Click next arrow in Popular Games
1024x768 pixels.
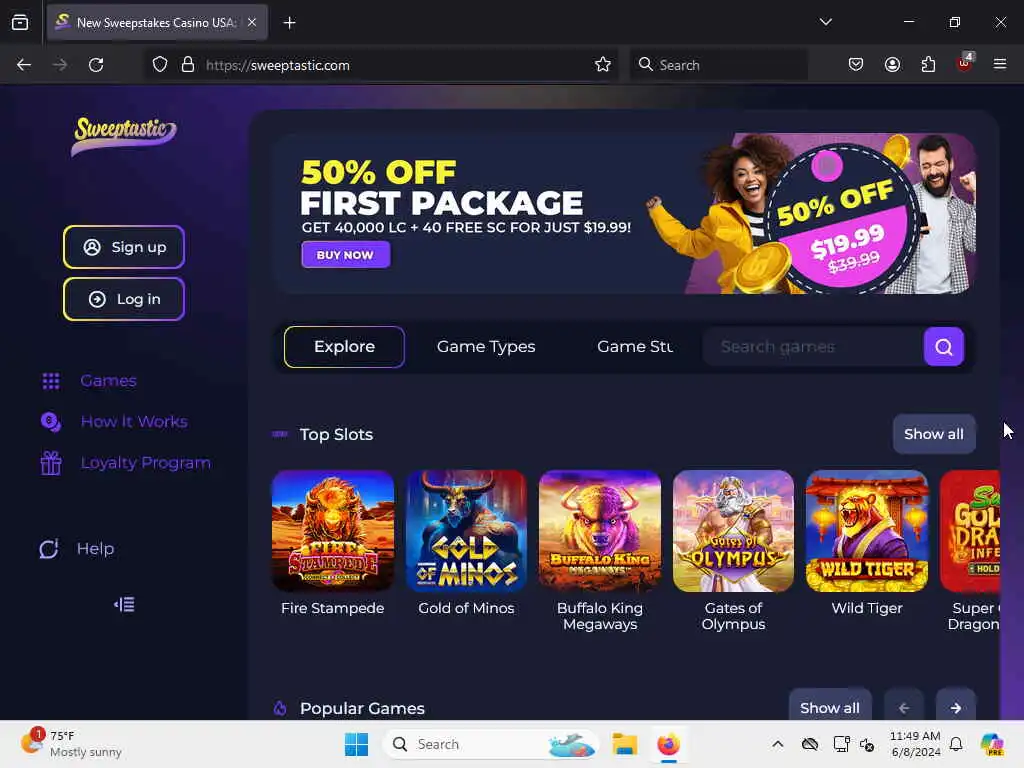pos(955,707)
